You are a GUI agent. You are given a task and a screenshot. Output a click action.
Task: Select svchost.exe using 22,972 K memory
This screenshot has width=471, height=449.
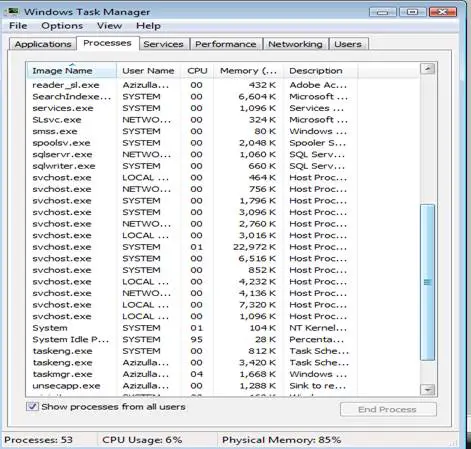coord(191,247)
